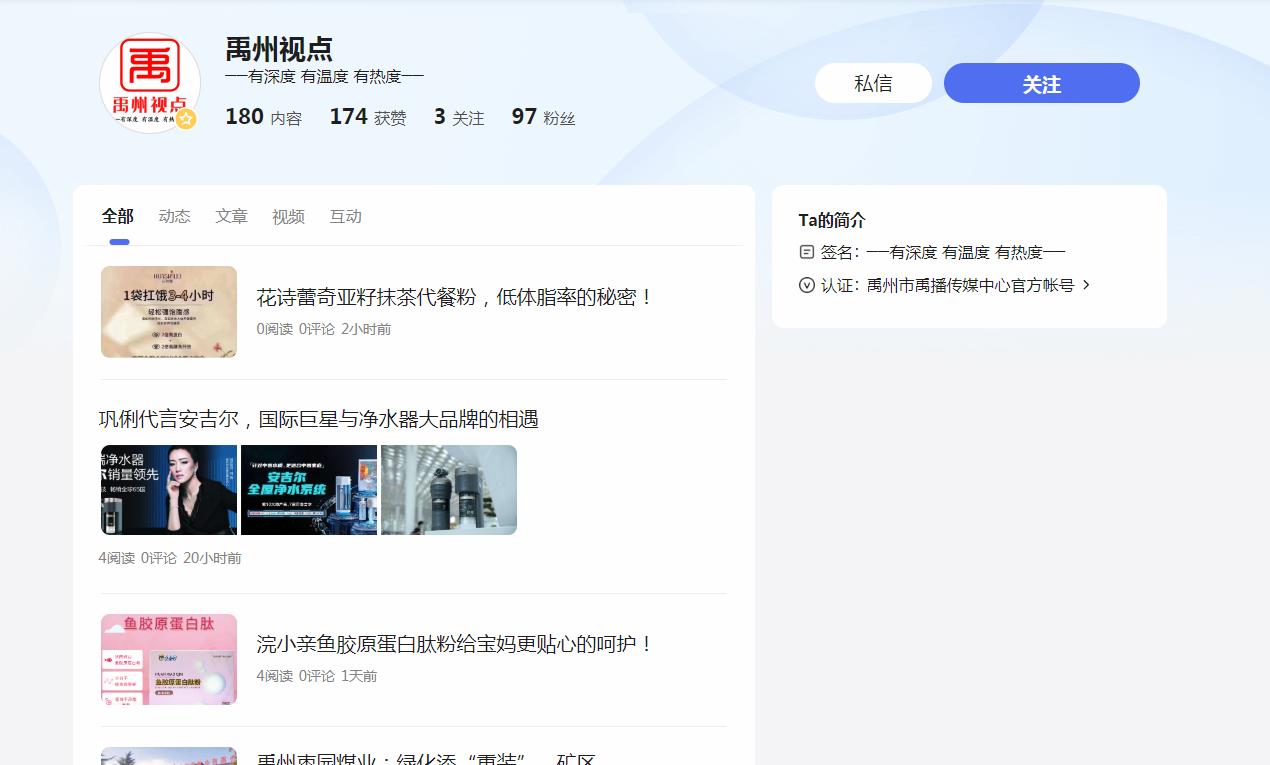Open article 花诗蕾奇亚籽抹茶代餐粉，低体脂率的秘密

[x=455, y=297]
